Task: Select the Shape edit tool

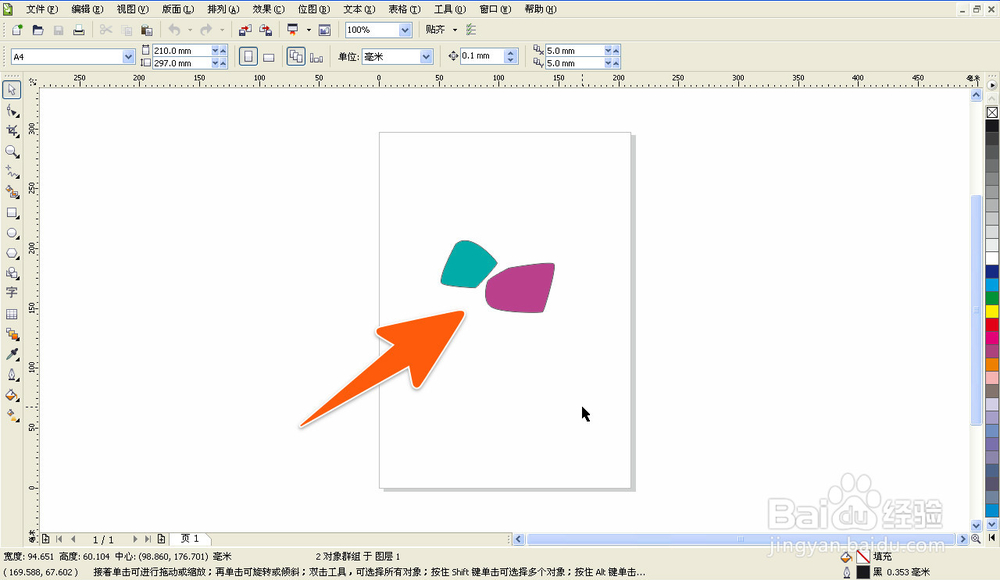Action: [x=11, y=111]
